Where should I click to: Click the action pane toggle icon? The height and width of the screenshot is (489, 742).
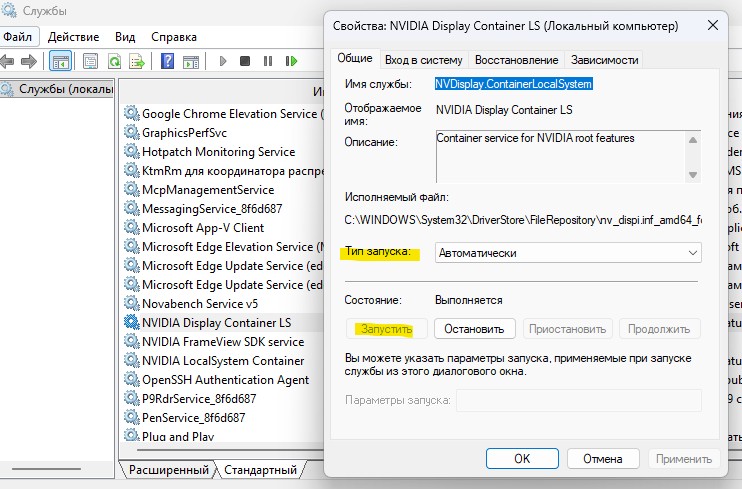[x=191, y=61]
